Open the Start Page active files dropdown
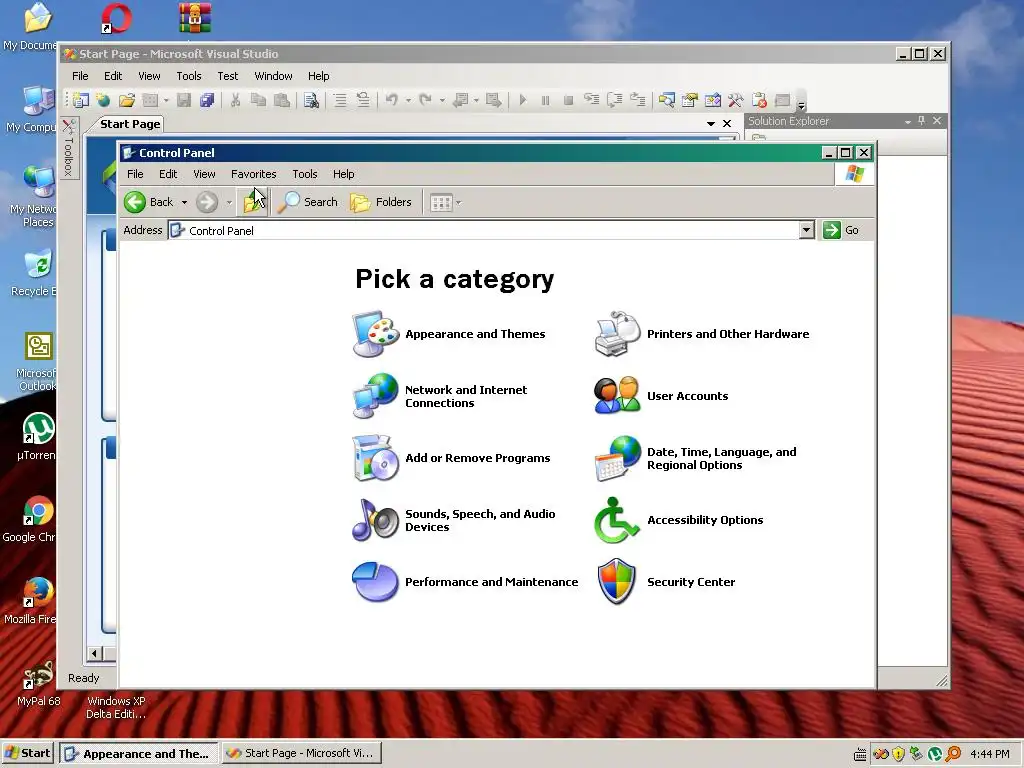Image resolution: width=1024 pixels, height=768 pixels. click(x=711, y=123)
